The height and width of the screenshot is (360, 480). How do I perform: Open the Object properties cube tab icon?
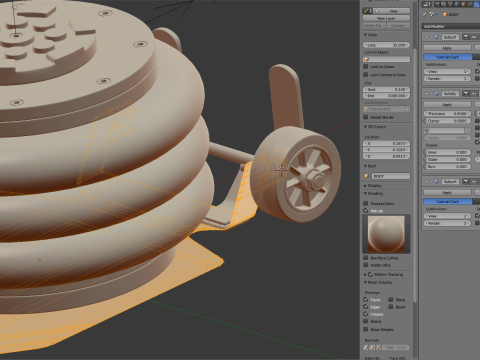click(x=464, y=4)
